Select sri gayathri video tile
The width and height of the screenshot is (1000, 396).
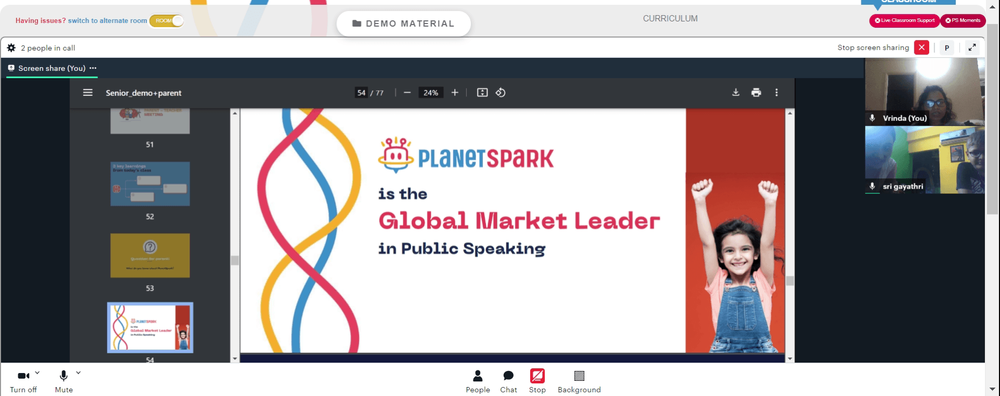pyautogui.click(x=925, y=159)
